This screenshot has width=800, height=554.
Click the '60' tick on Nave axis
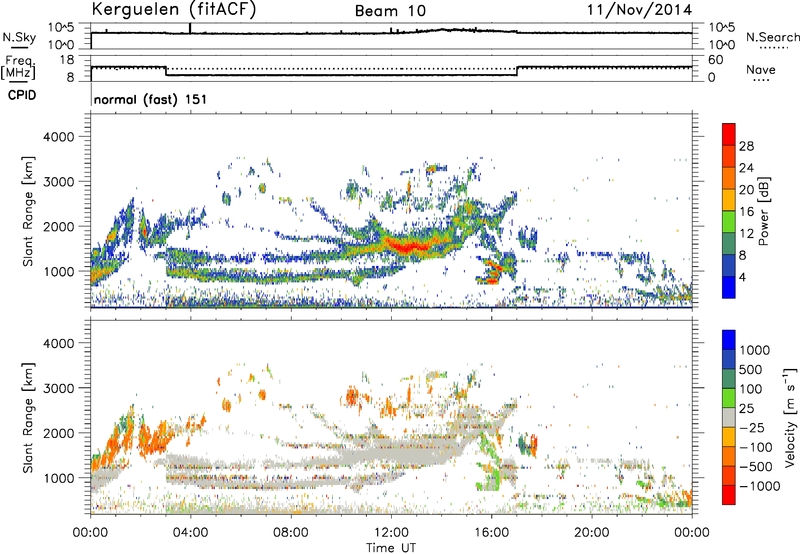716,60
